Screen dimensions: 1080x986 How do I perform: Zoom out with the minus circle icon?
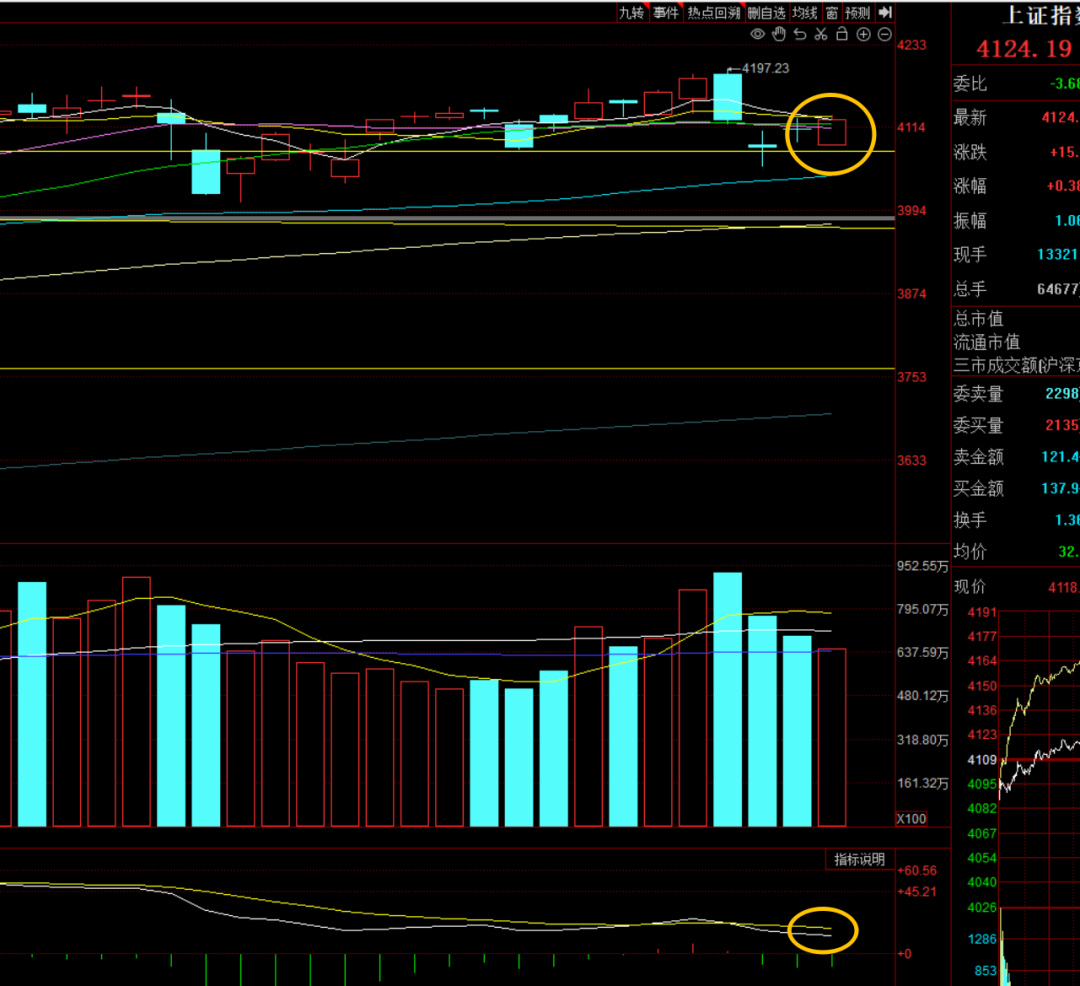pos(885,34)
